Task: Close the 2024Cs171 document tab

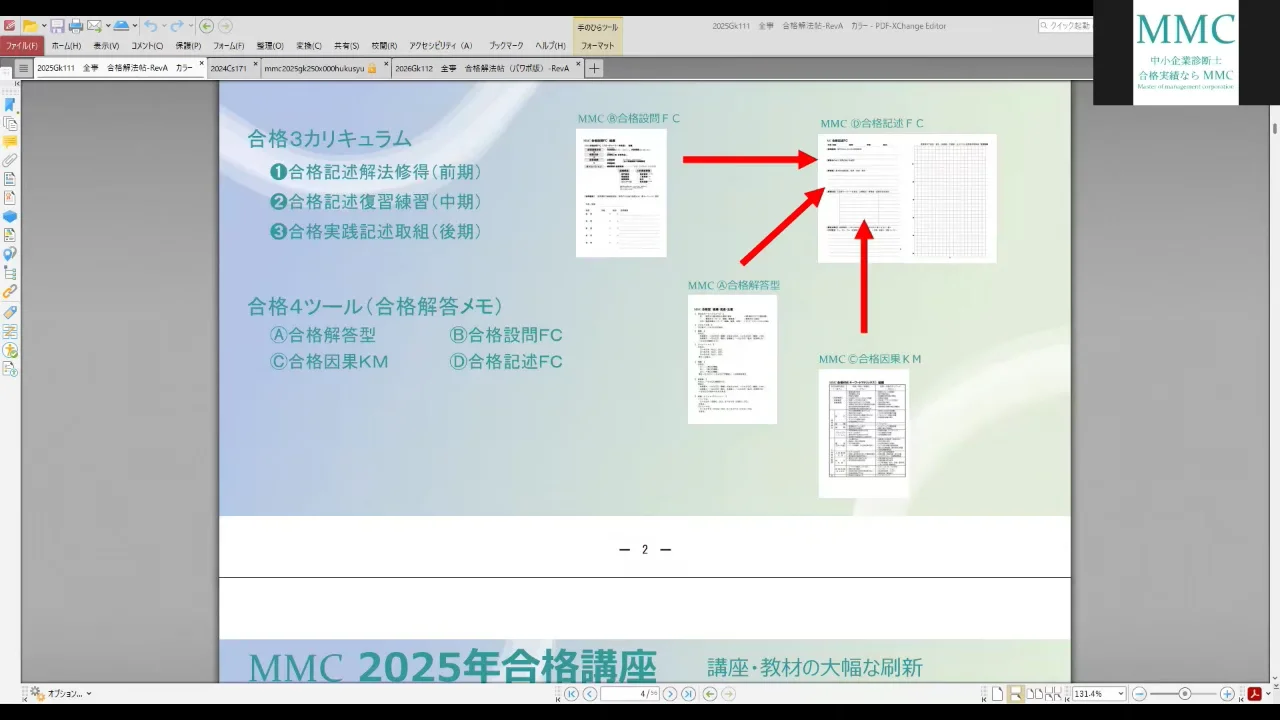Action: pyautogui.click(x=255, y=64)
